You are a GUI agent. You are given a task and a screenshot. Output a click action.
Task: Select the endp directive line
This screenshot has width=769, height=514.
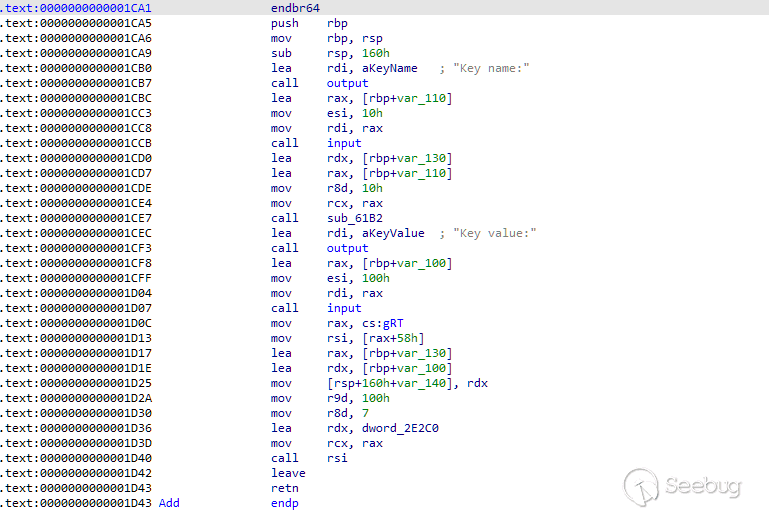click(284, 503)
